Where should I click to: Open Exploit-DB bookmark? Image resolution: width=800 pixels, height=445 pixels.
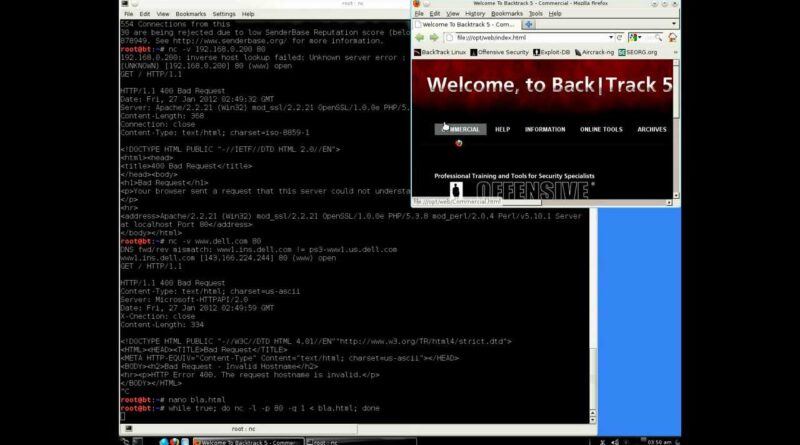click(552, 52)
